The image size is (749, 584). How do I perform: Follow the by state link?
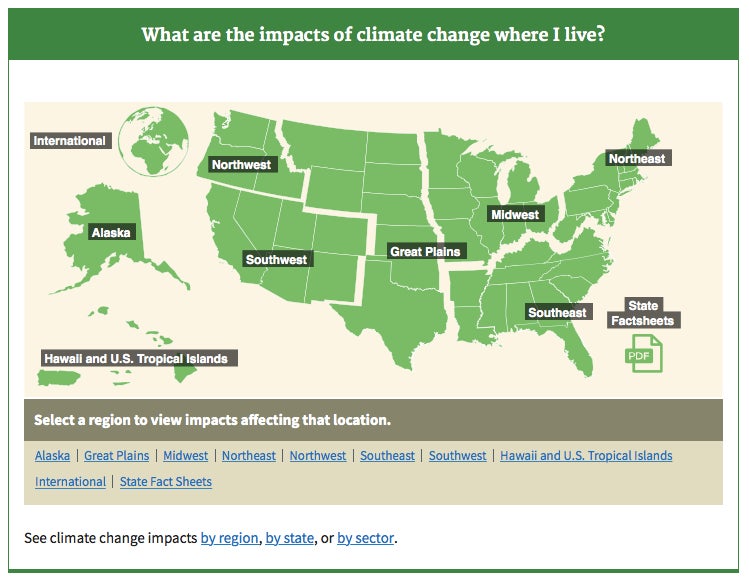(289, 538)
